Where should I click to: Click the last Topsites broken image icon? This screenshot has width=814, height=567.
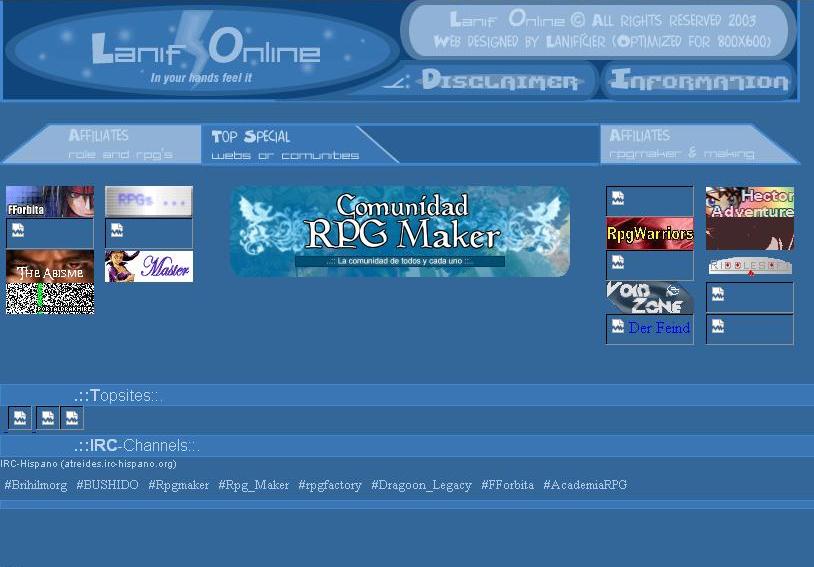[x=72, y=418]
